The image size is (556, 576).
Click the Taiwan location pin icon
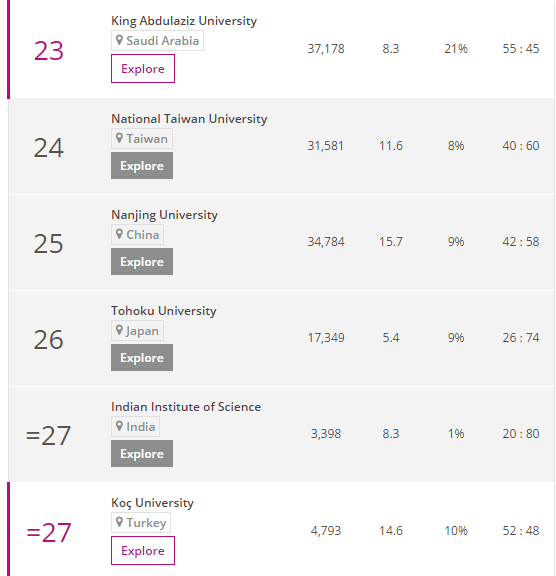tap(119, 138)
